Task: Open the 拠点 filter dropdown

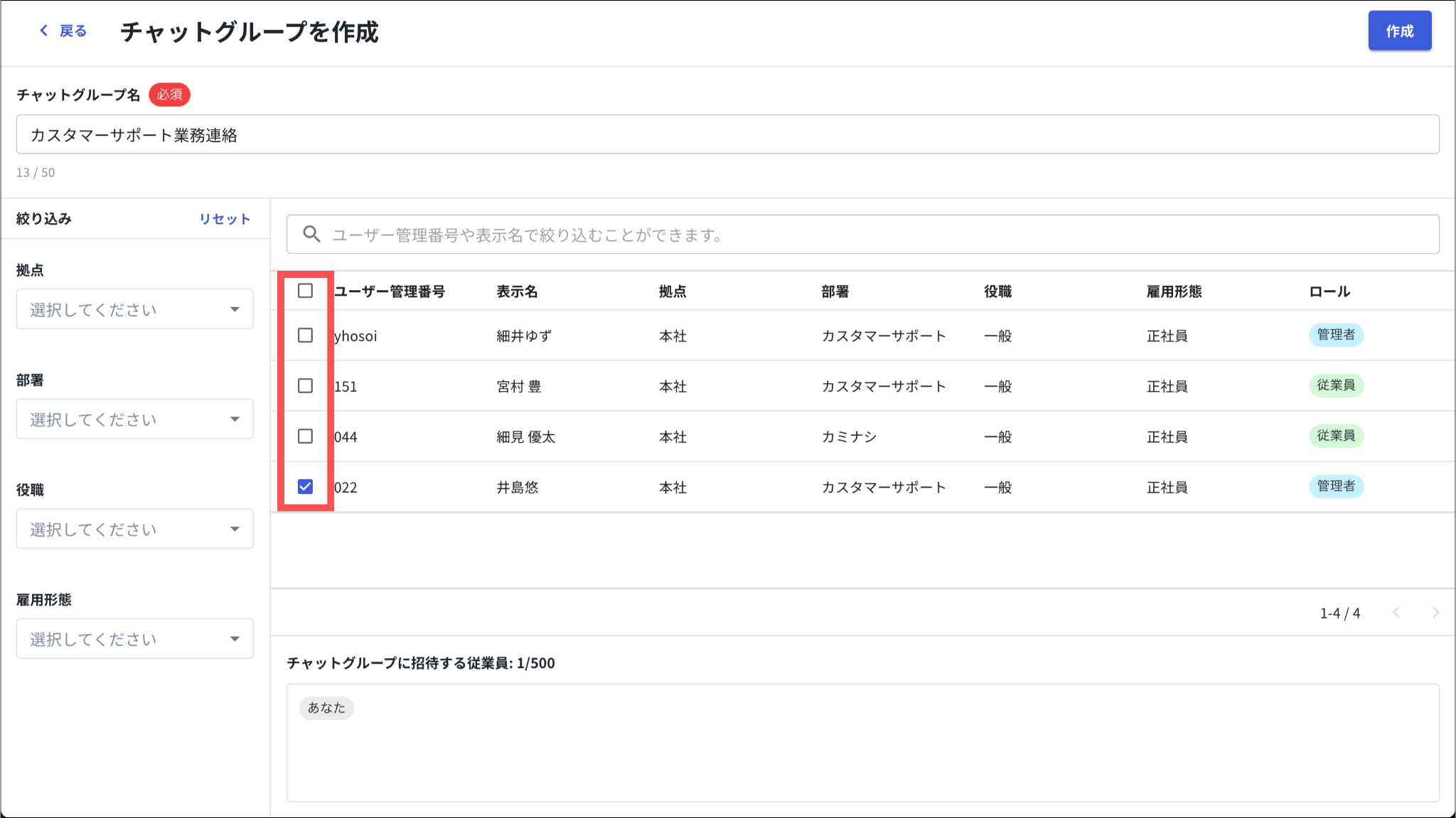Action: (x=134, y=309)
